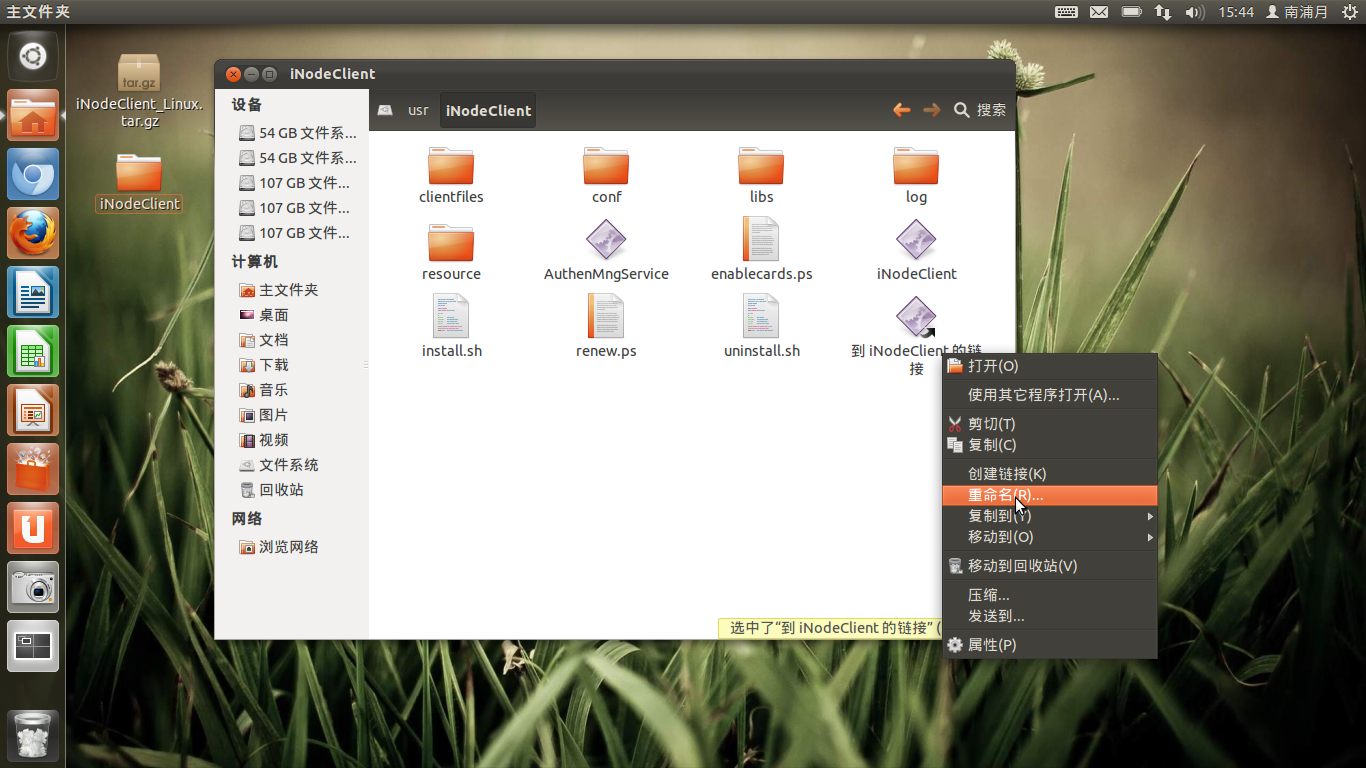1366x768 pixels.
Task: Select the install.sh script icon
Action: tap(451, 316)
